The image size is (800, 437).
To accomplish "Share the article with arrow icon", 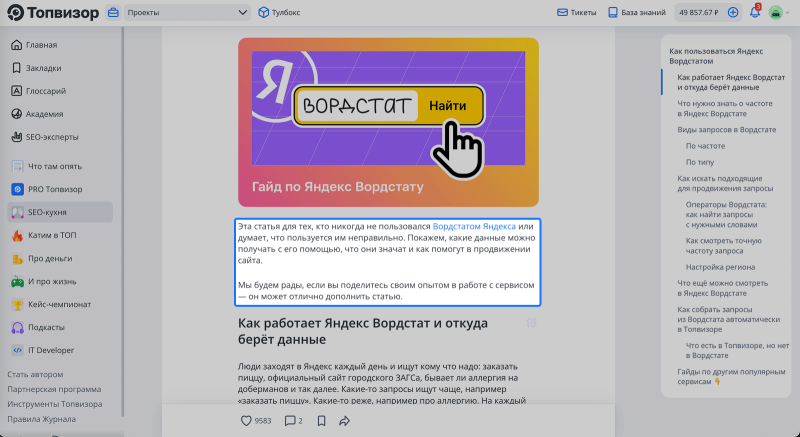I will 344,421.
